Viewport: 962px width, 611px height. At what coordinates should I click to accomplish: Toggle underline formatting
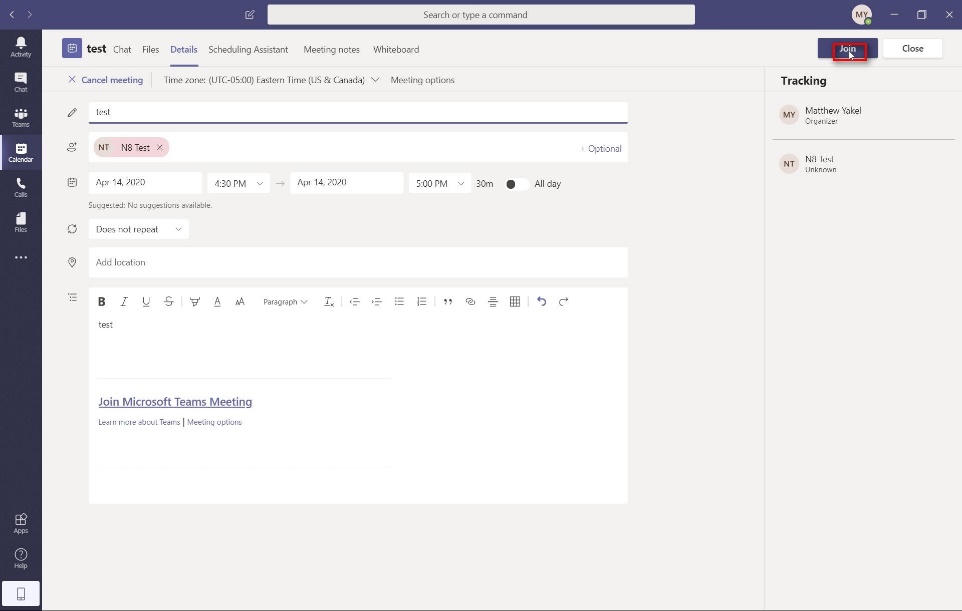(146, 301)
